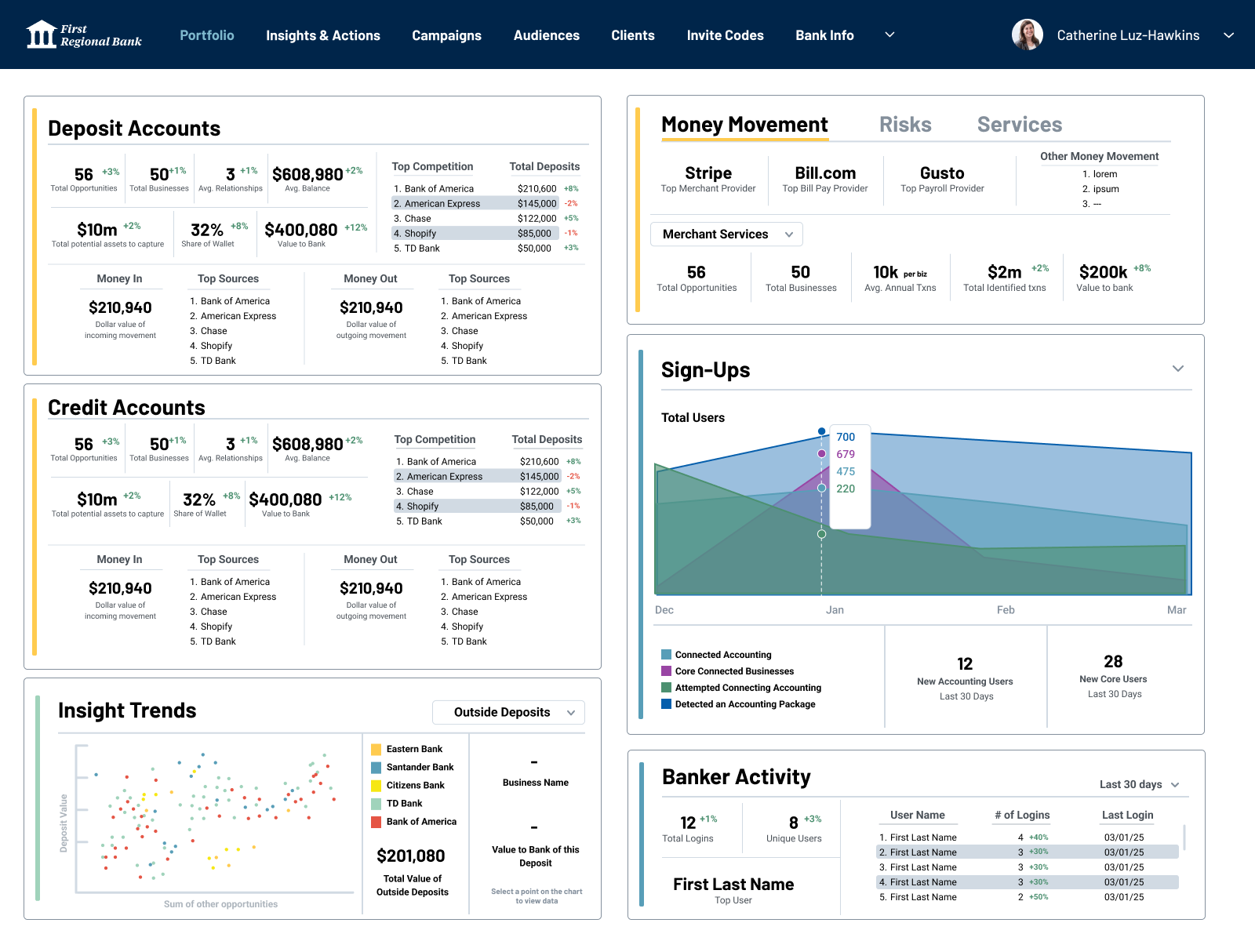1255x952 pixels.
Task: Click the $201,080 total outside deposits value
Action: [411, 856]
